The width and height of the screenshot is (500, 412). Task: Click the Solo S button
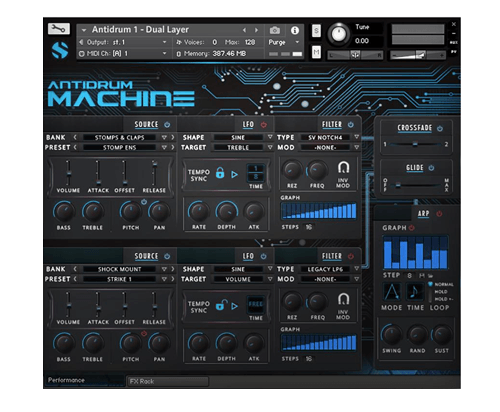(x=316, y=31)
